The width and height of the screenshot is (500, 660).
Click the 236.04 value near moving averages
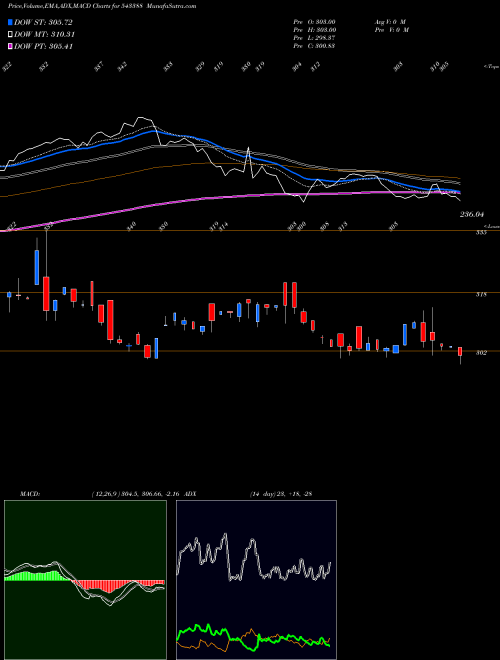[472, 215]
